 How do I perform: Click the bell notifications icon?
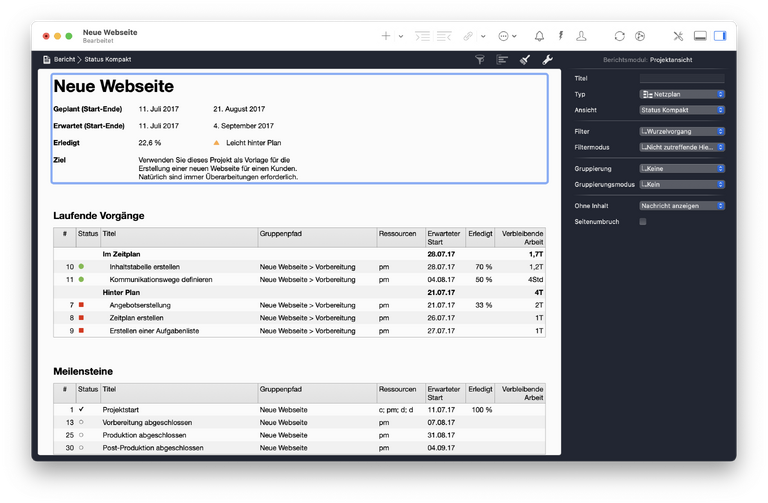(540, 36)
